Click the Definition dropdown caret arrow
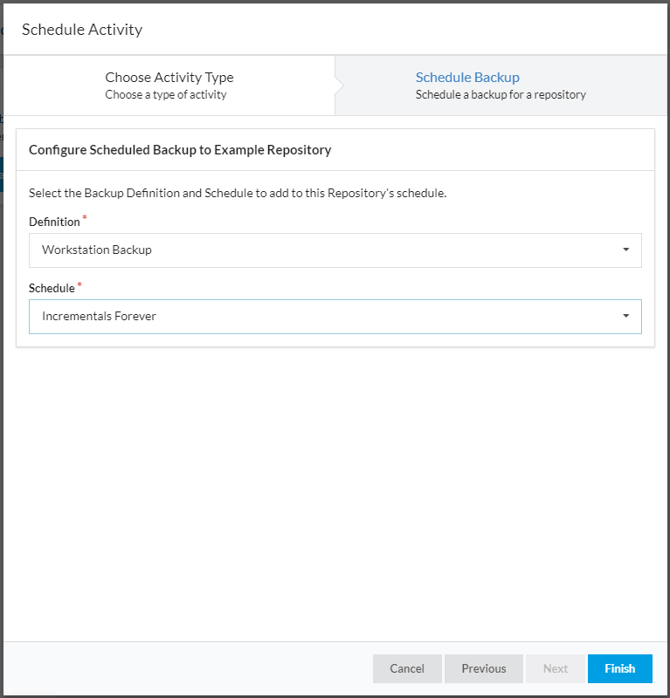The width and height of the screenshot is (670, 698). [625, 250]
